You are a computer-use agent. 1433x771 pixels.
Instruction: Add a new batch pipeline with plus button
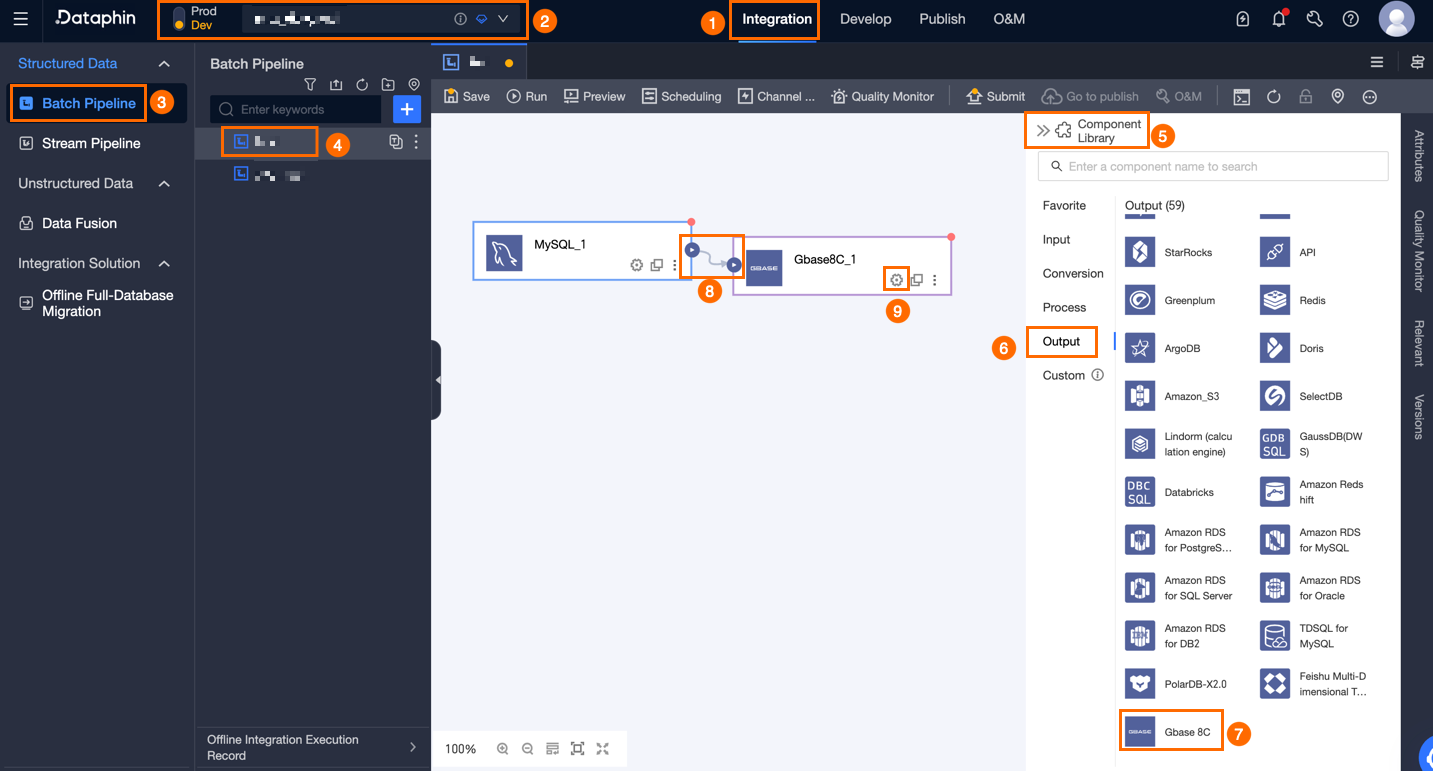point(407,109)
